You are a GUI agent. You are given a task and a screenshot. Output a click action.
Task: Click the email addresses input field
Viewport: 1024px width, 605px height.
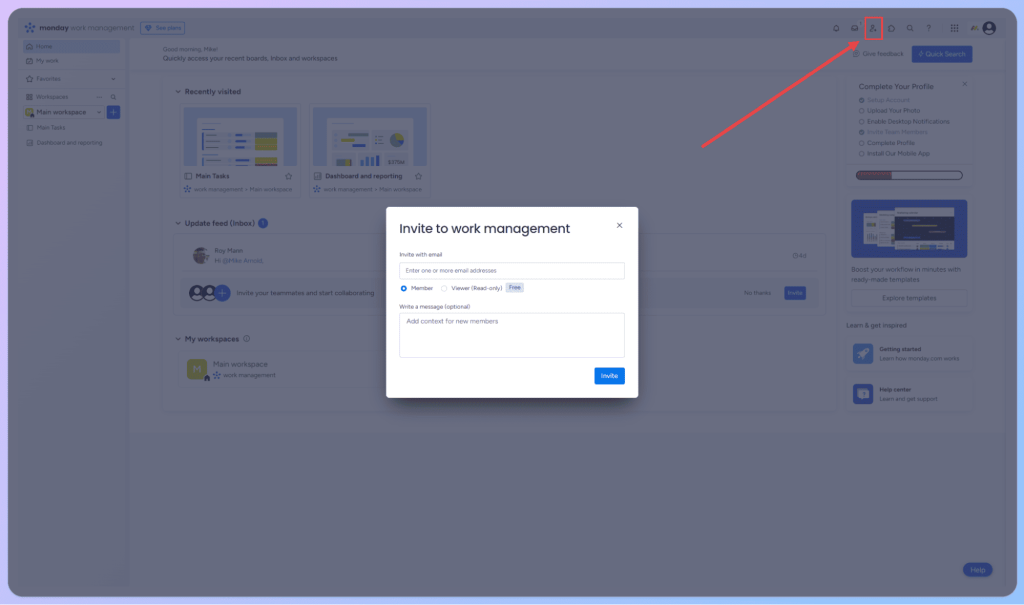(511, 270)
